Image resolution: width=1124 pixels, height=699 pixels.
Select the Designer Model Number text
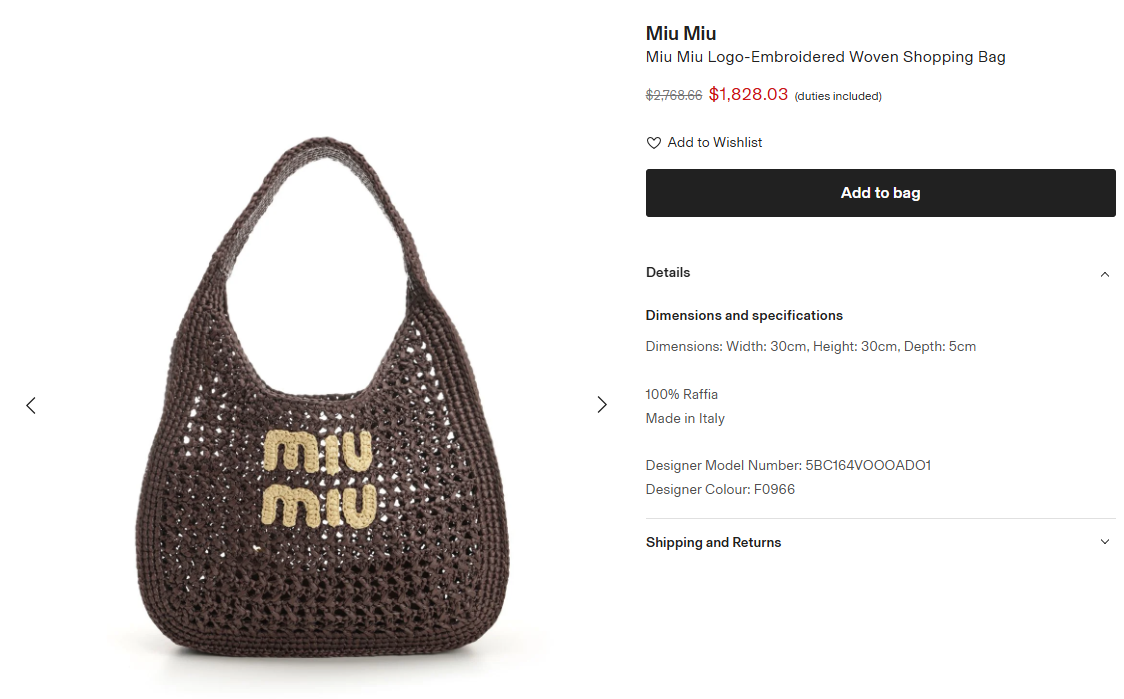coord(788,465)
